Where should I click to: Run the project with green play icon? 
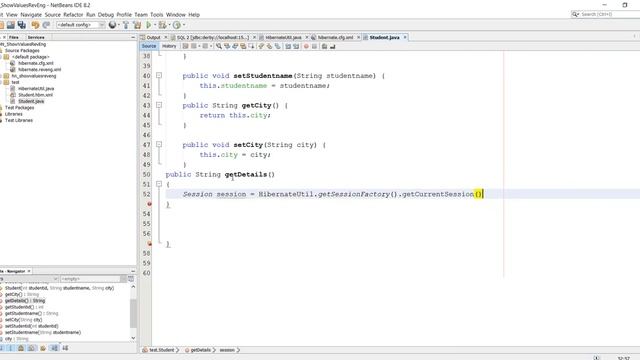pos(149,25)
